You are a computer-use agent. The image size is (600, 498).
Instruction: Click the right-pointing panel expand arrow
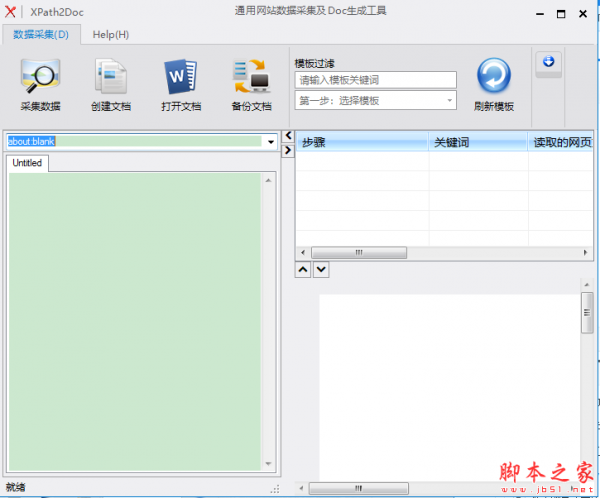(x=288, y=149)
